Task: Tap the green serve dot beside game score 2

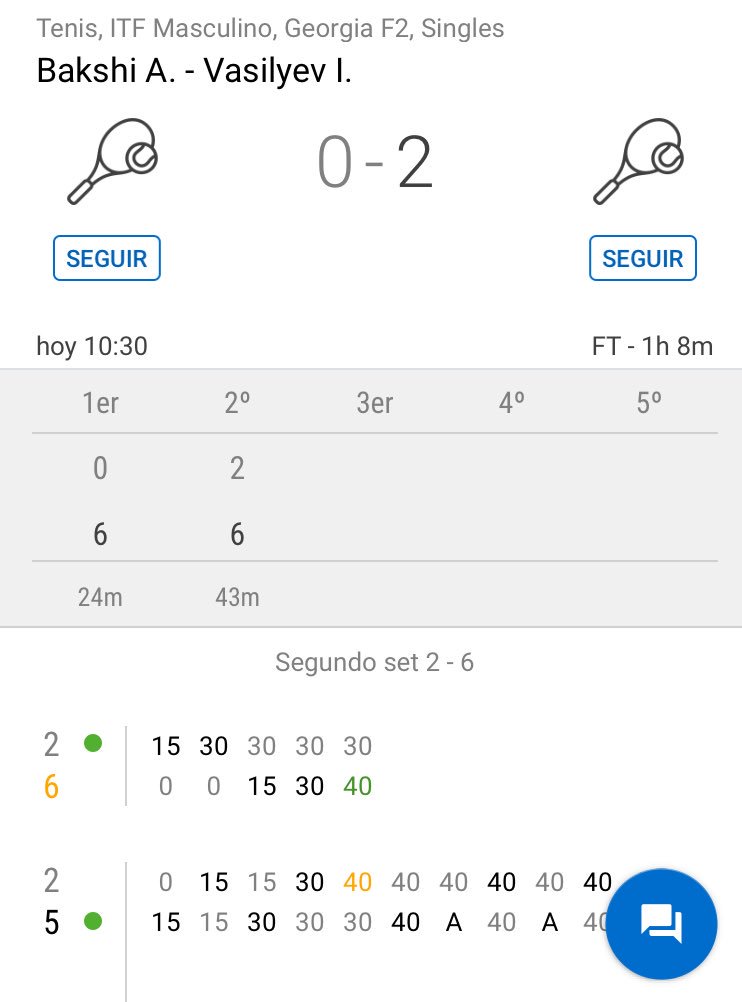Action: click(x=93, y=743)
